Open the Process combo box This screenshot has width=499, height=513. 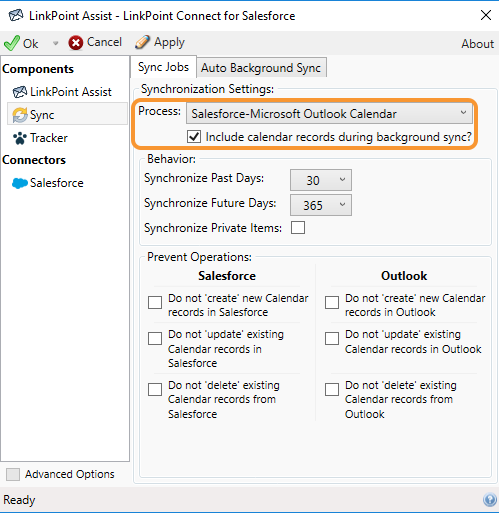(329, 113)
